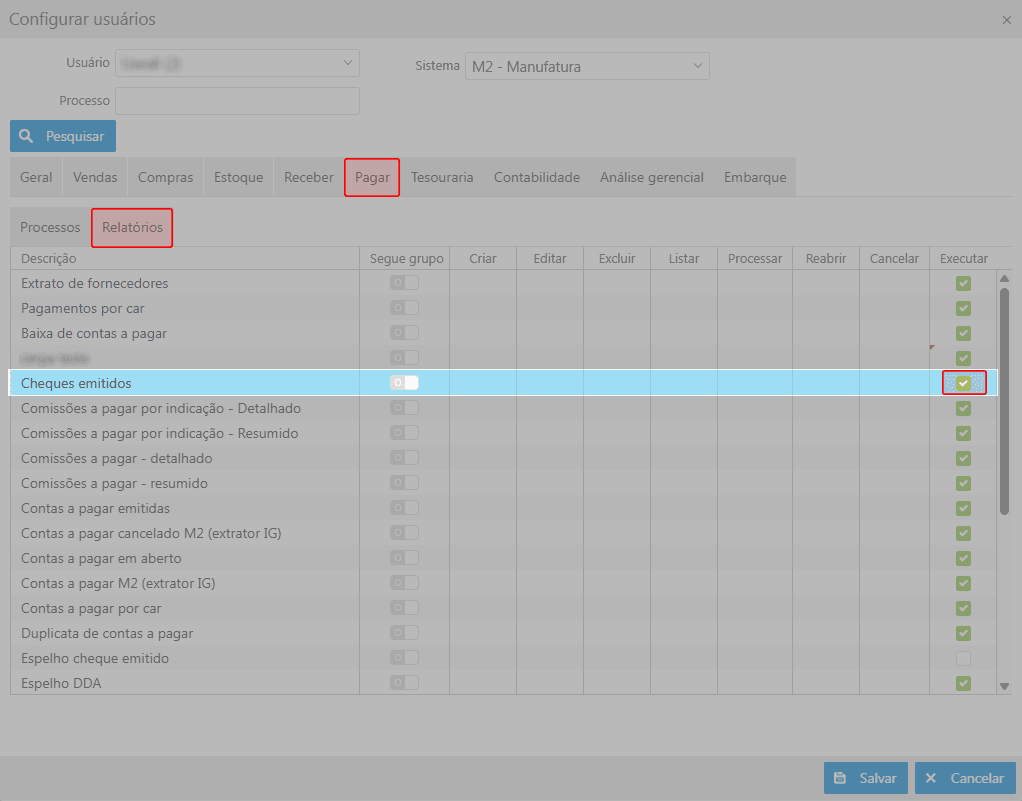The height and width of the screenshot is (801, 1022).
Task: Focus the Processo input field
Action: (237, 101)
